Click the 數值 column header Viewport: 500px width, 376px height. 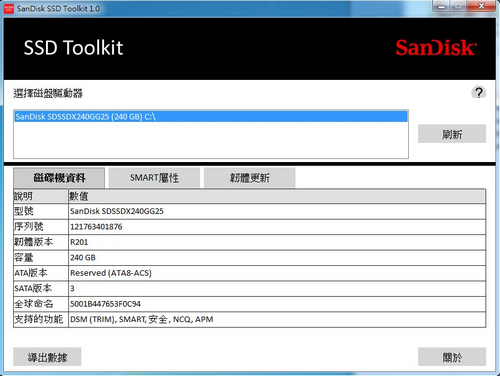tap(277, 196)
